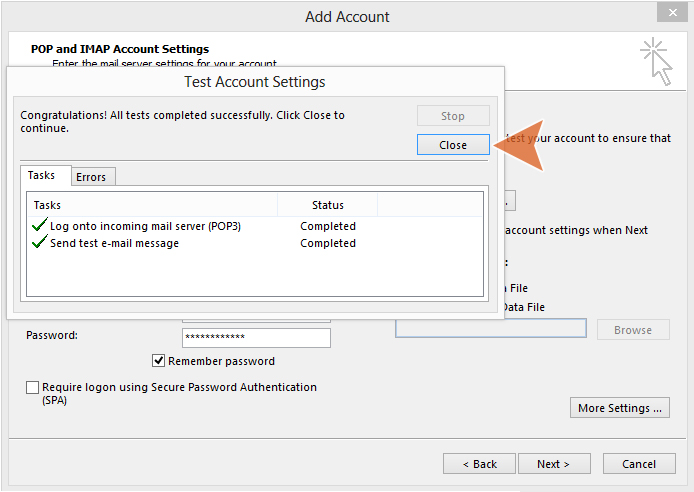Enable Require logon using Secure Password Authentication
694x492 pixels.
click(33, 387)
